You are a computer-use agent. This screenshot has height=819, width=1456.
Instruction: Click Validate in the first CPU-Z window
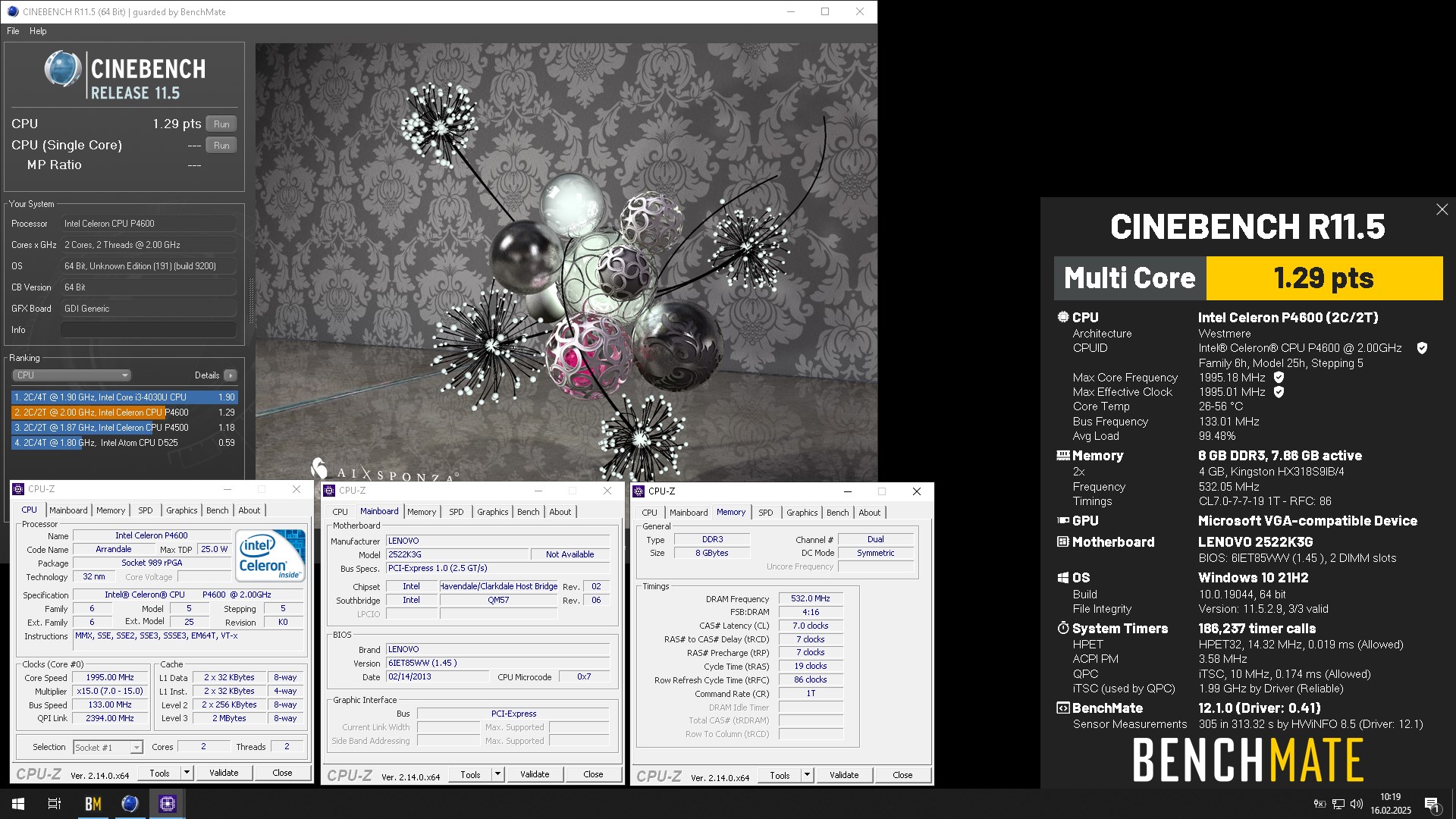pyautogui.click(x=224, y=773)
